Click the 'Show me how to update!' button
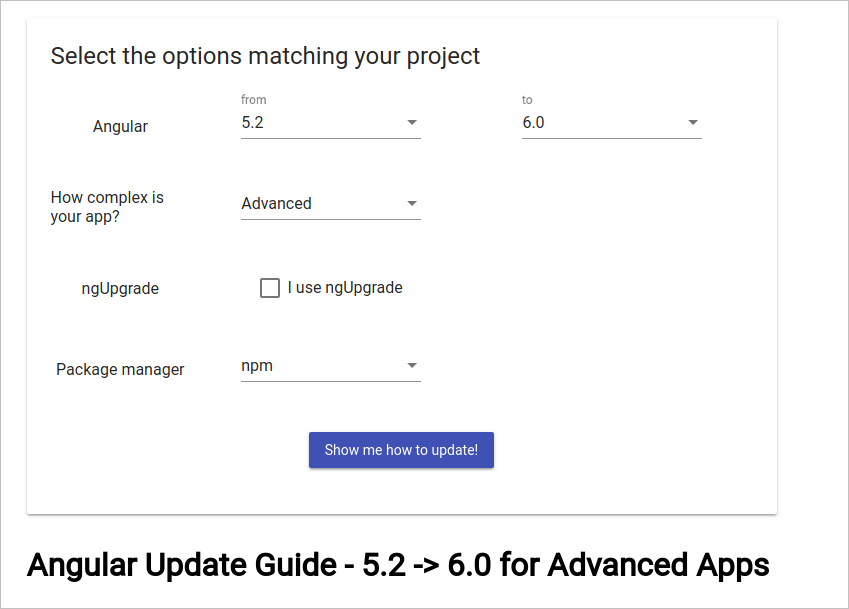 point(401,450)
